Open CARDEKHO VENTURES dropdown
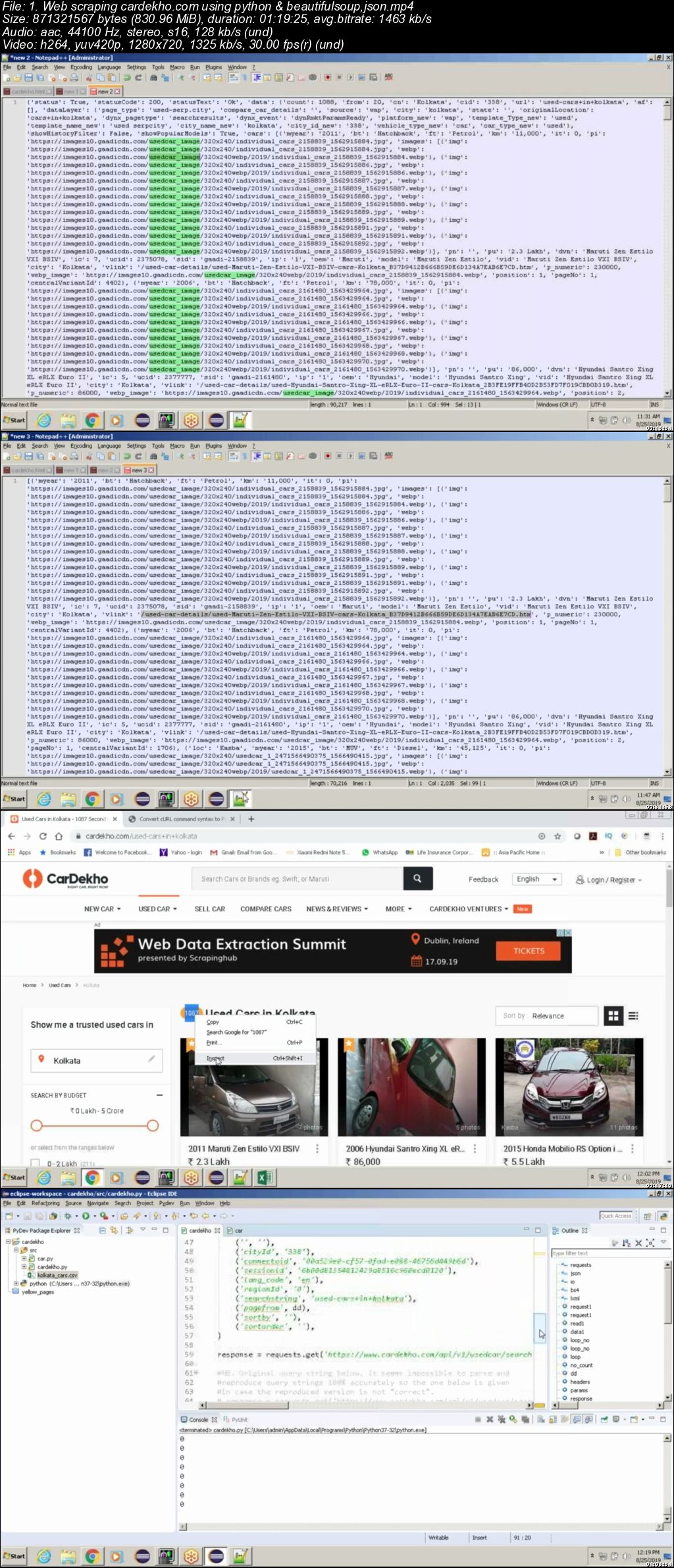This screenshot has height=1568, width=674. pos(469,909)
